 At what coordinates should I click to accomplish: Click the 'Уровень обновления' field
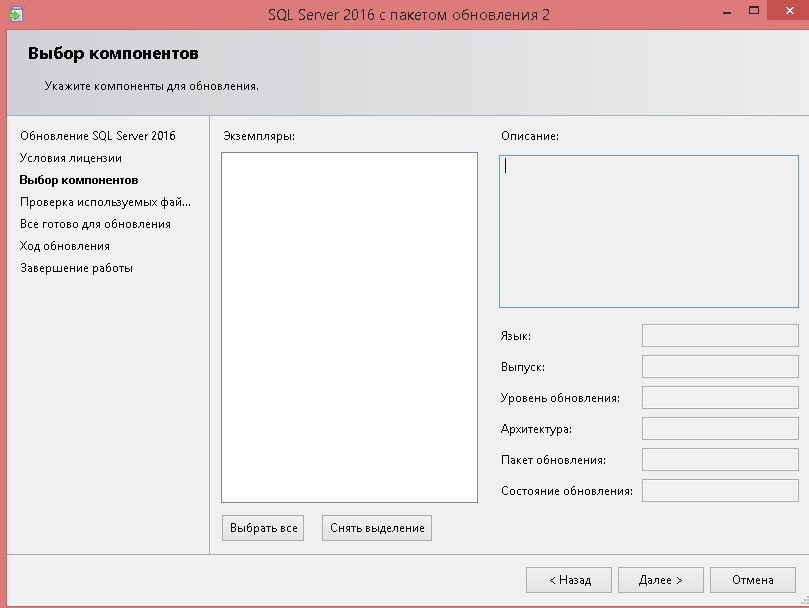[720, 397]
